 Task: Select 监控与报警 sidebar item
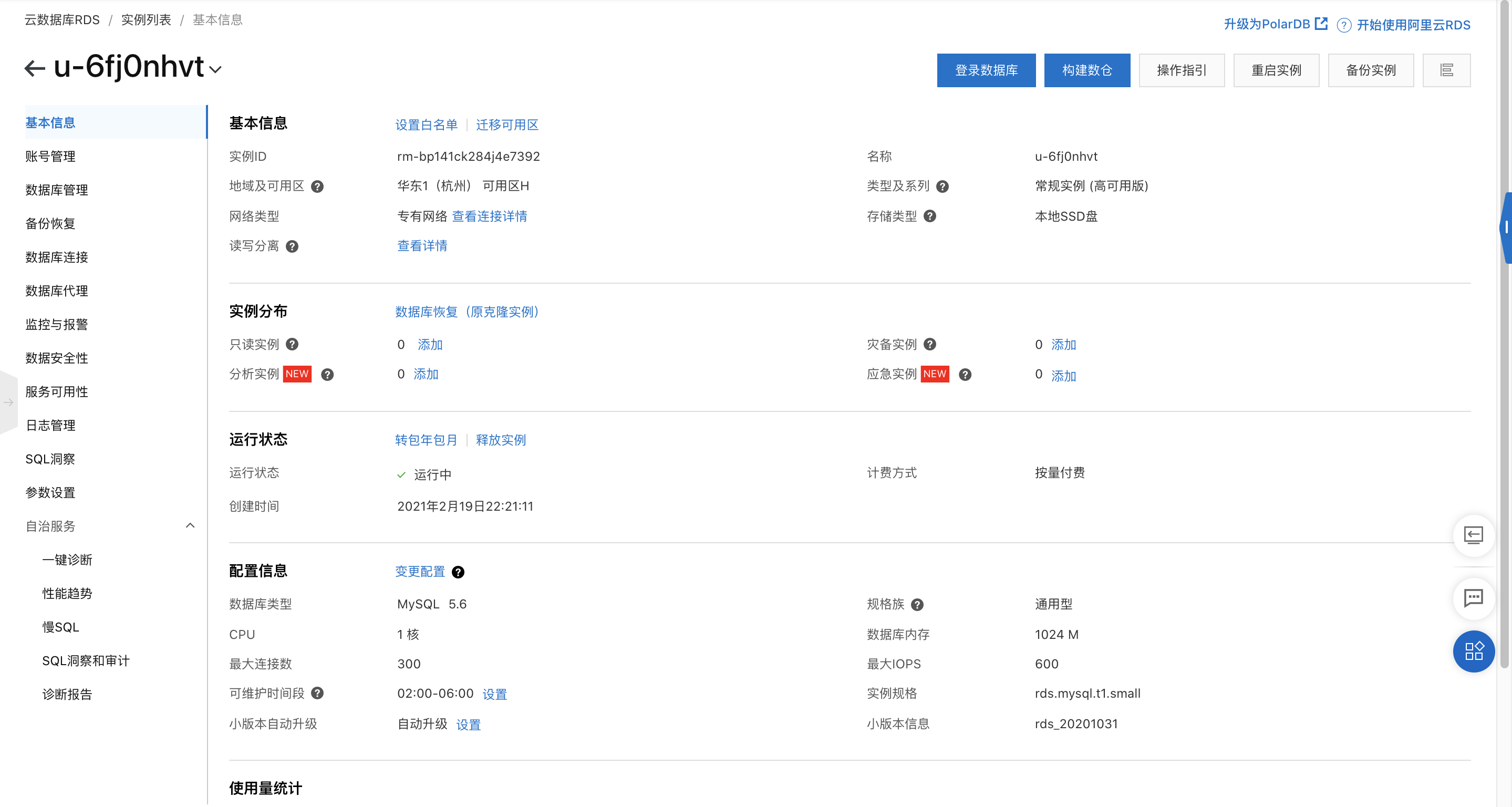56,324
